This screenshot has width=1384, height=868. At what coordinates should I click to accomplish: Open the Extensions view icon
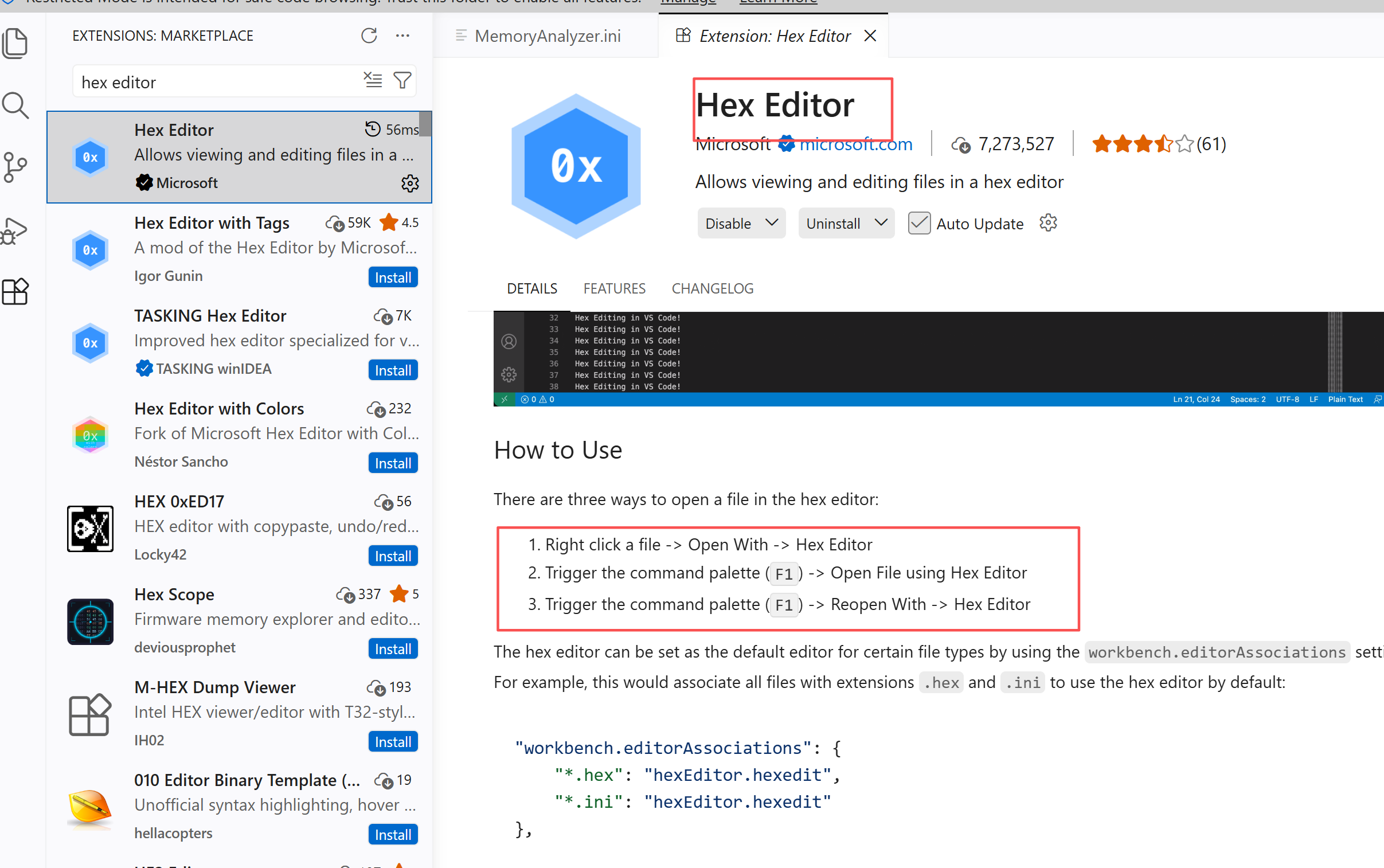click(x=15, y=292)
